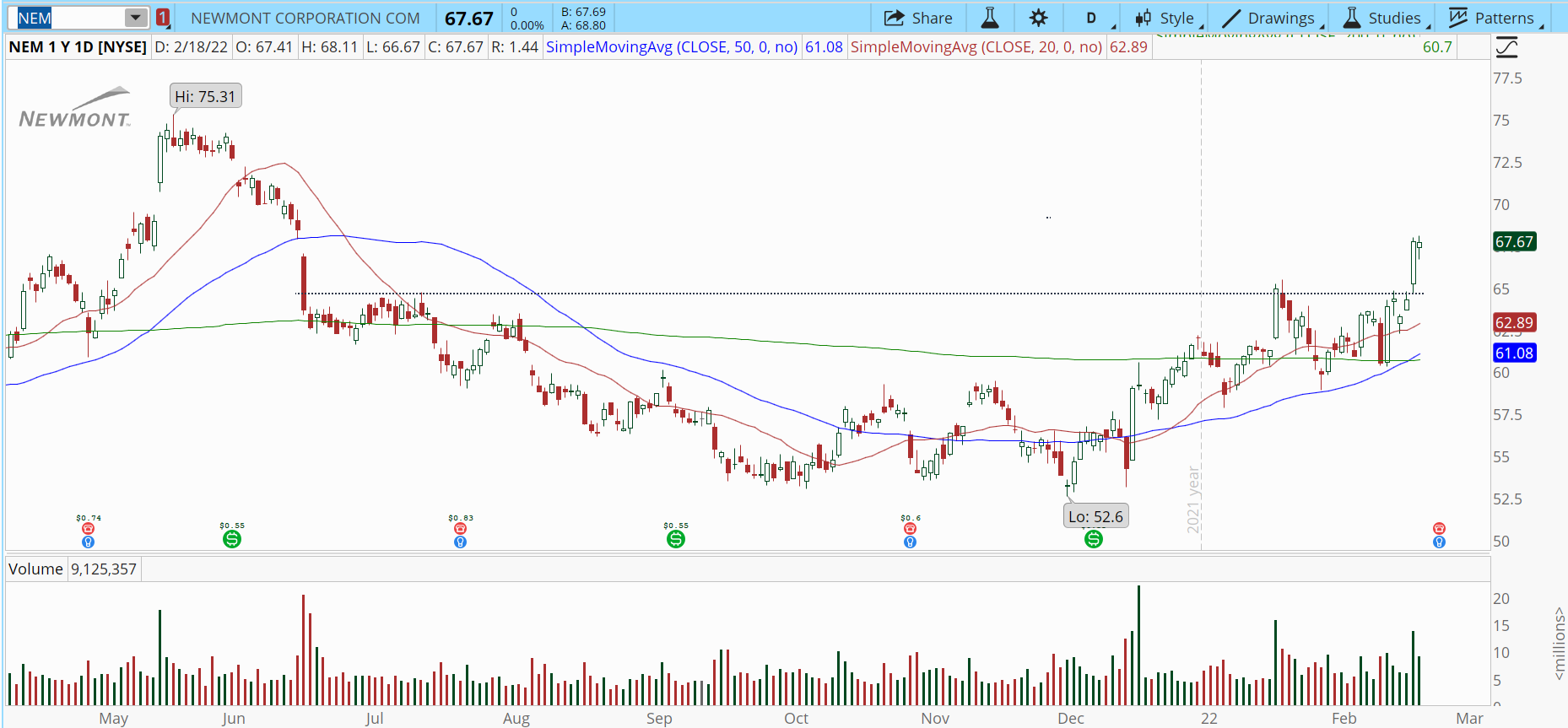Click the 'L: 66.67' low value
The width and height of the screenshot is (1568, 728).
pos(393,47)
